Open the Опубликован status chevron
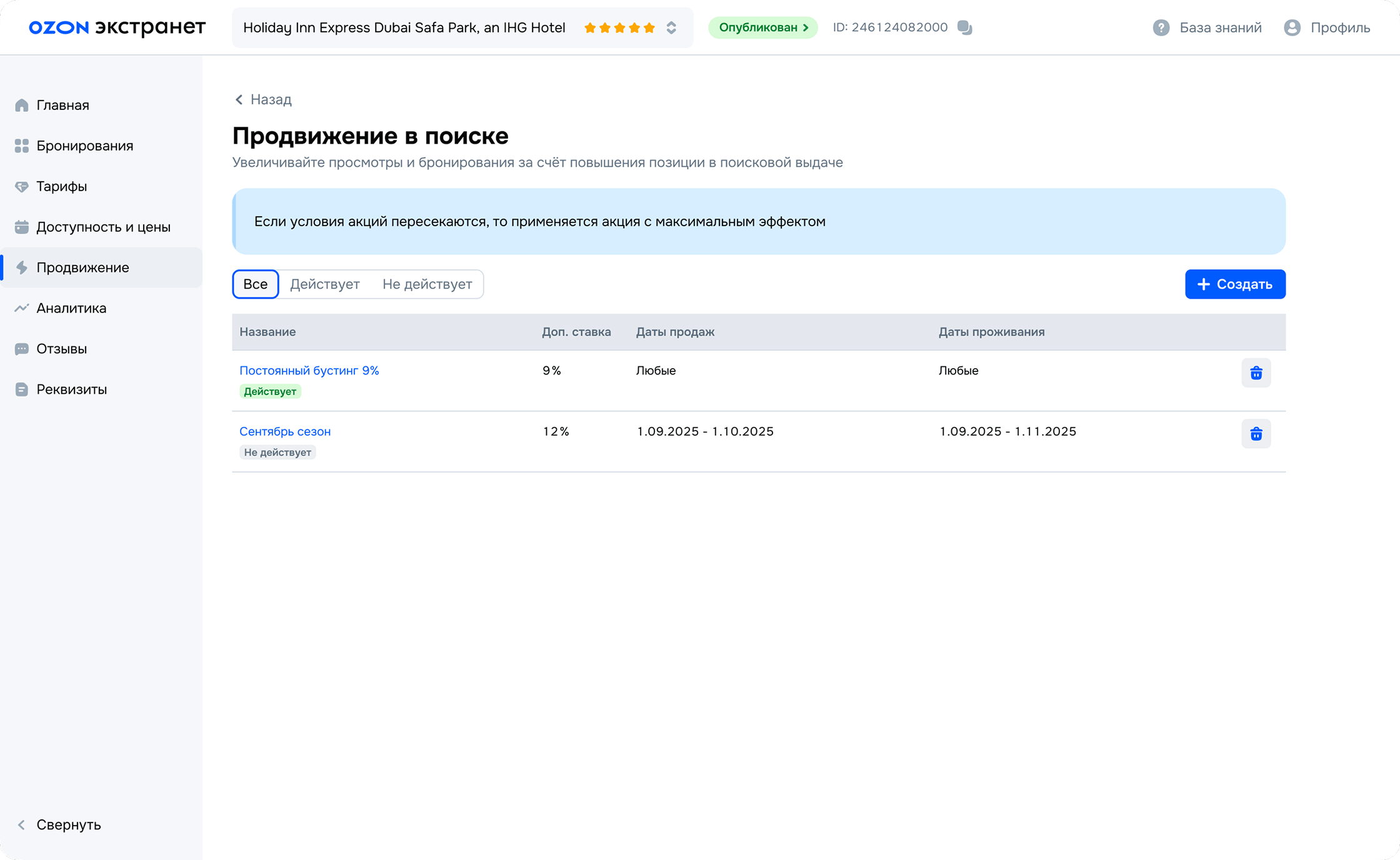The image size is (1400, 860). click(806, 27)
